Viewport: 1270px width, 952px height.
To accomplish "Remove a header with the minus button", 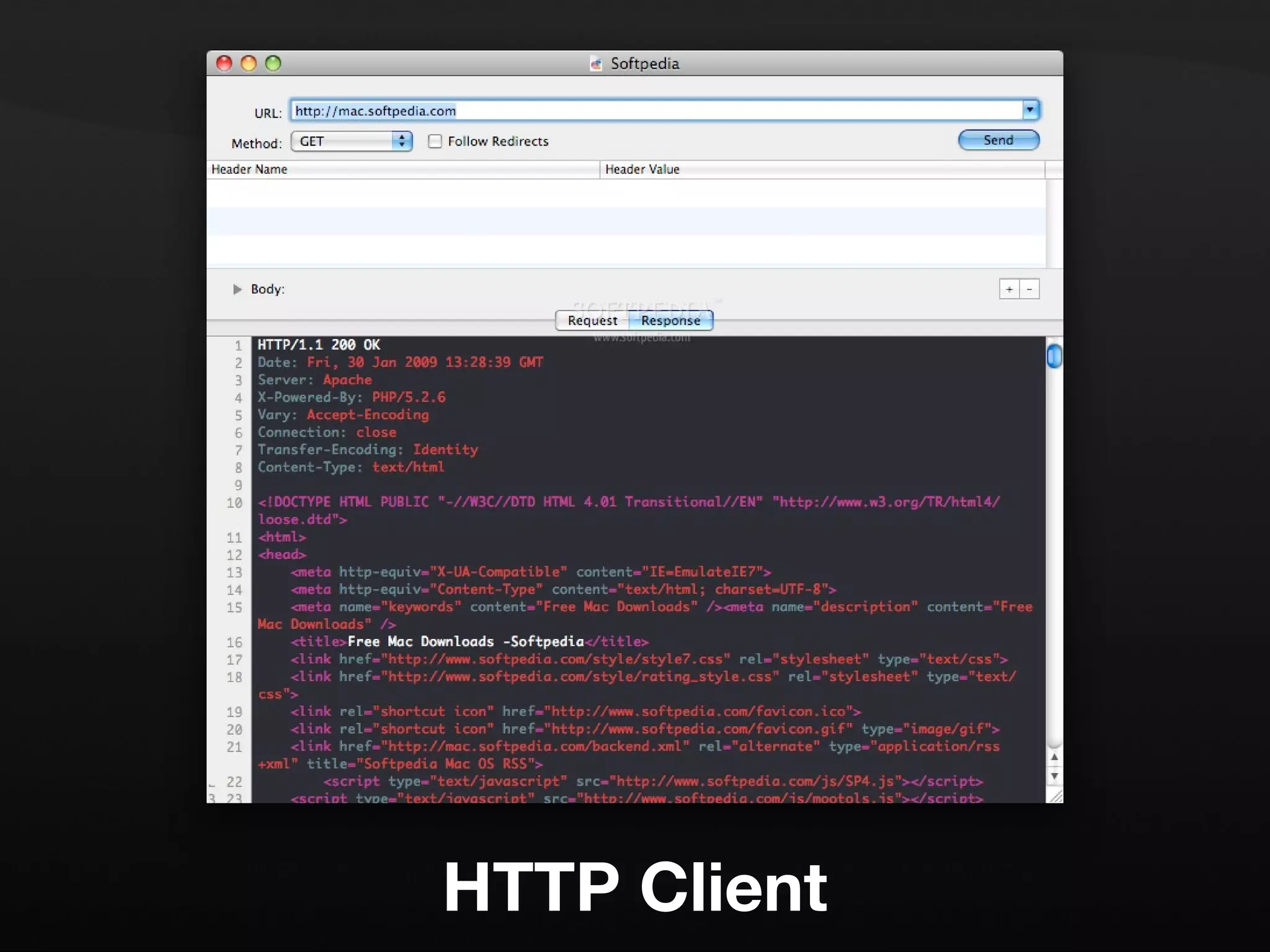I will point(1029,289).
